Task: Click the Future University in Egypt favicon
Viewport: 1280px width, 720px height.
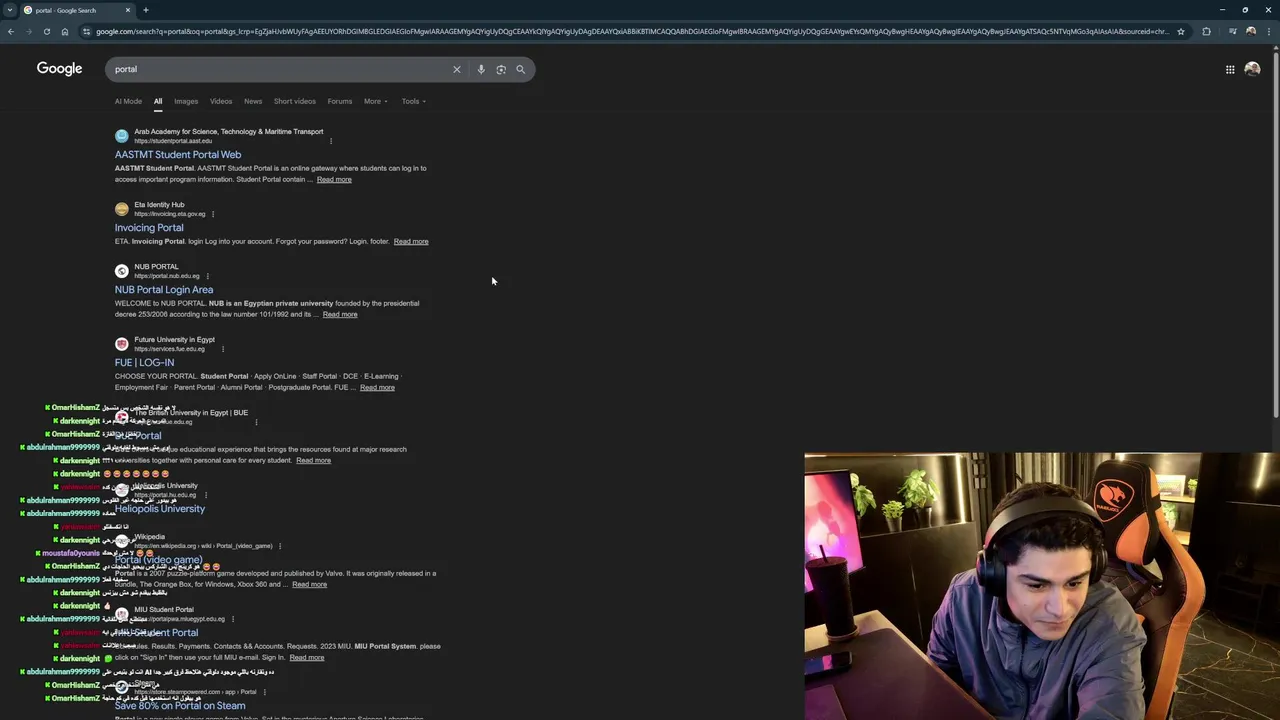Action: coord(122,344)
